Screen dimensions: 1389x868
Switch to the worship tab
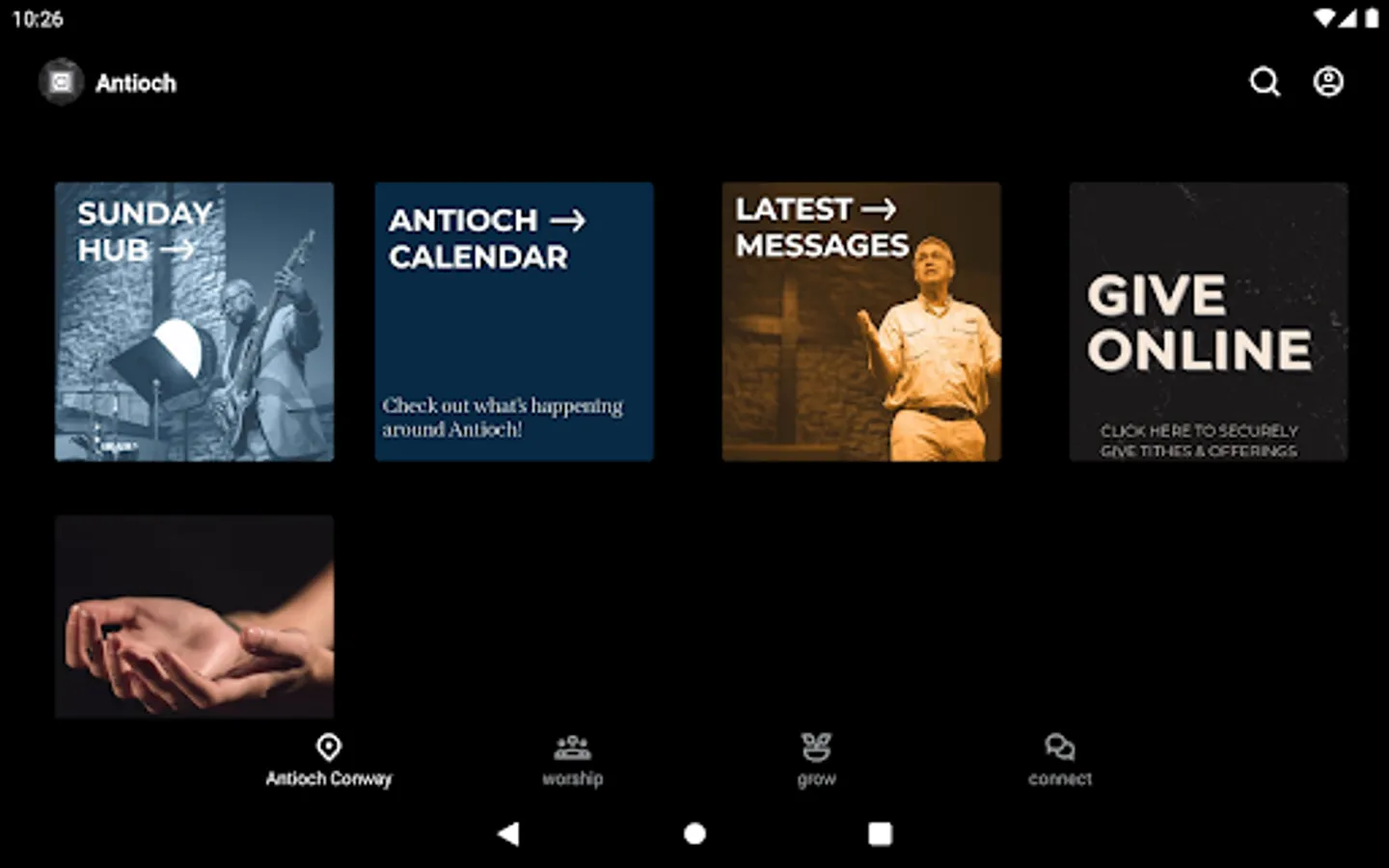pos(573,761)
